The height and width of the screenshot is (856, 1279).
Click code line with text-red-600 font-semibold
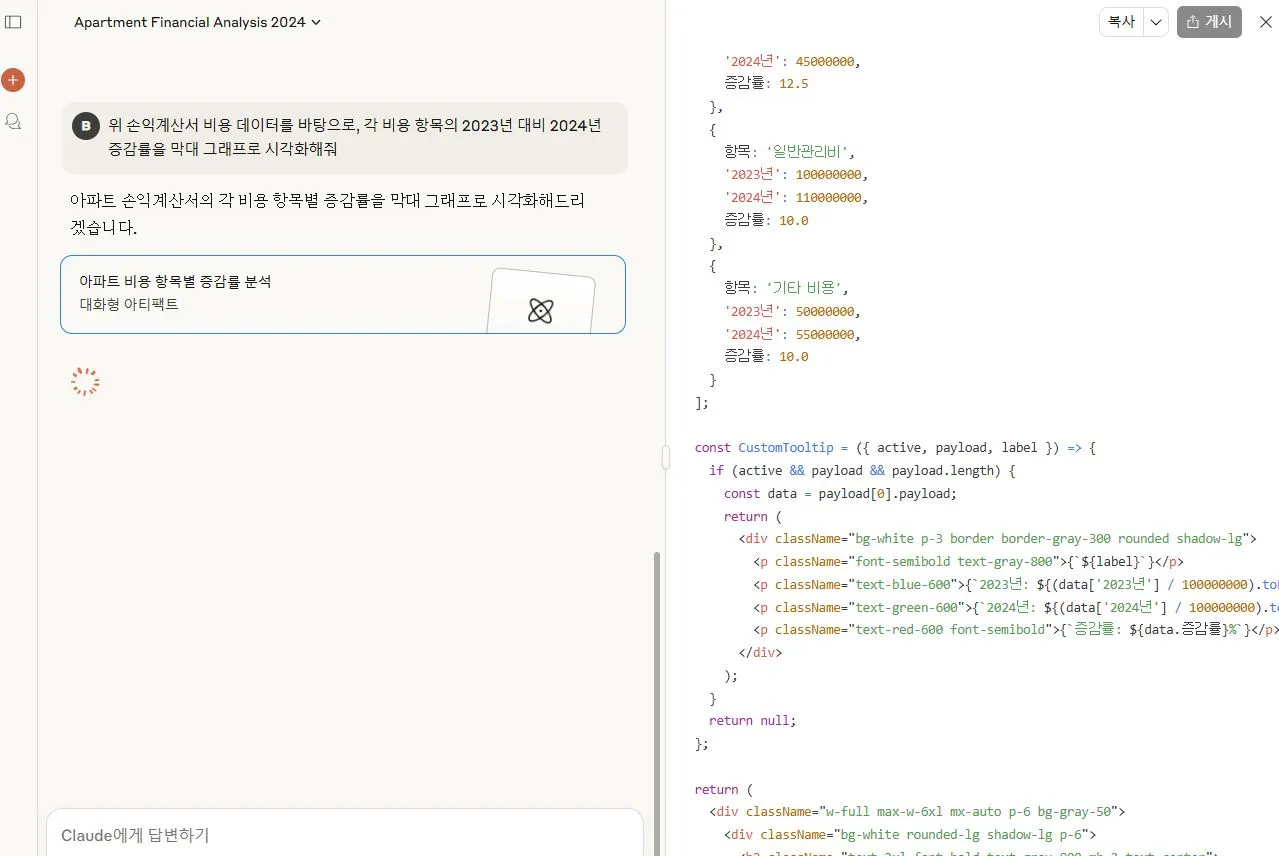coord(1015,630)
